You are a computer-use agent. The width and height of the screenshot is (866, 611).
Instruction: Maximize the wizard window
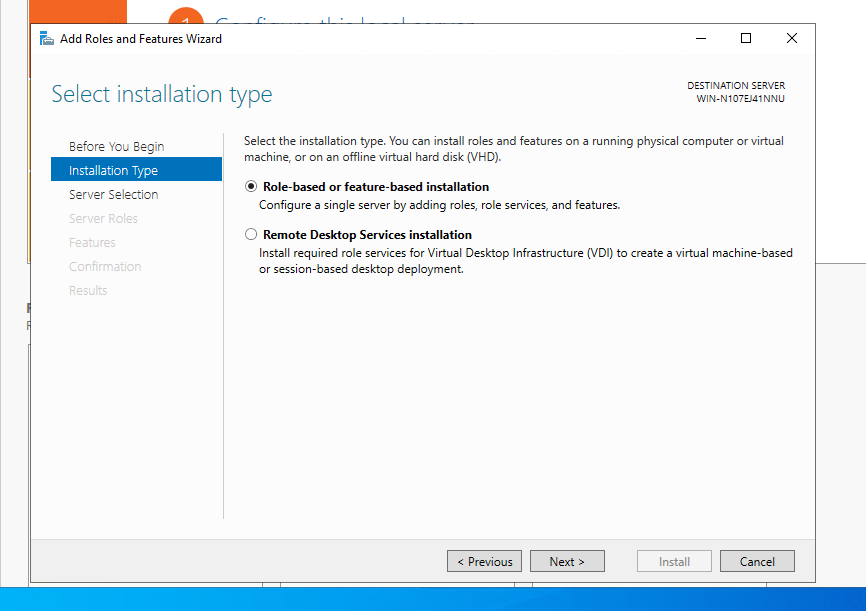[746, 39]
